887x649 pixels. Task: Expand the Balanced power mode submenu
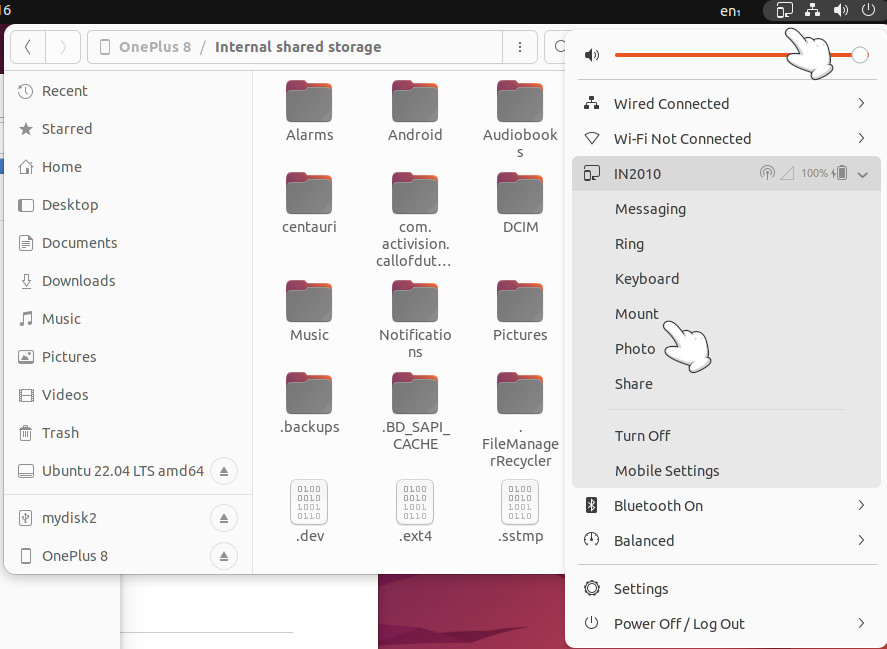(861, 541)
